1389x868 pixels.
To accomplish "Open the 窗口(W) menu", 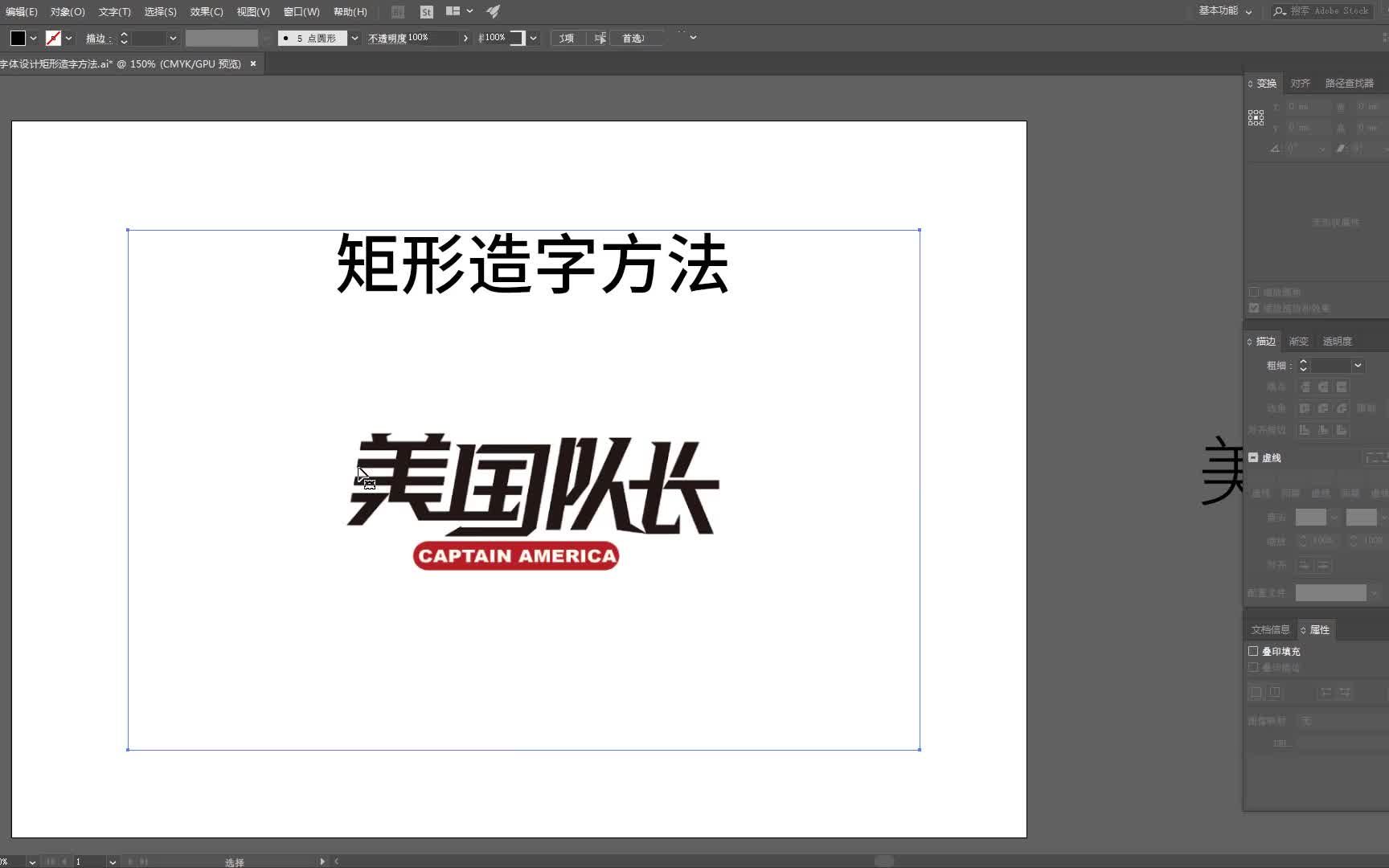I will click(x=301, y=12).
